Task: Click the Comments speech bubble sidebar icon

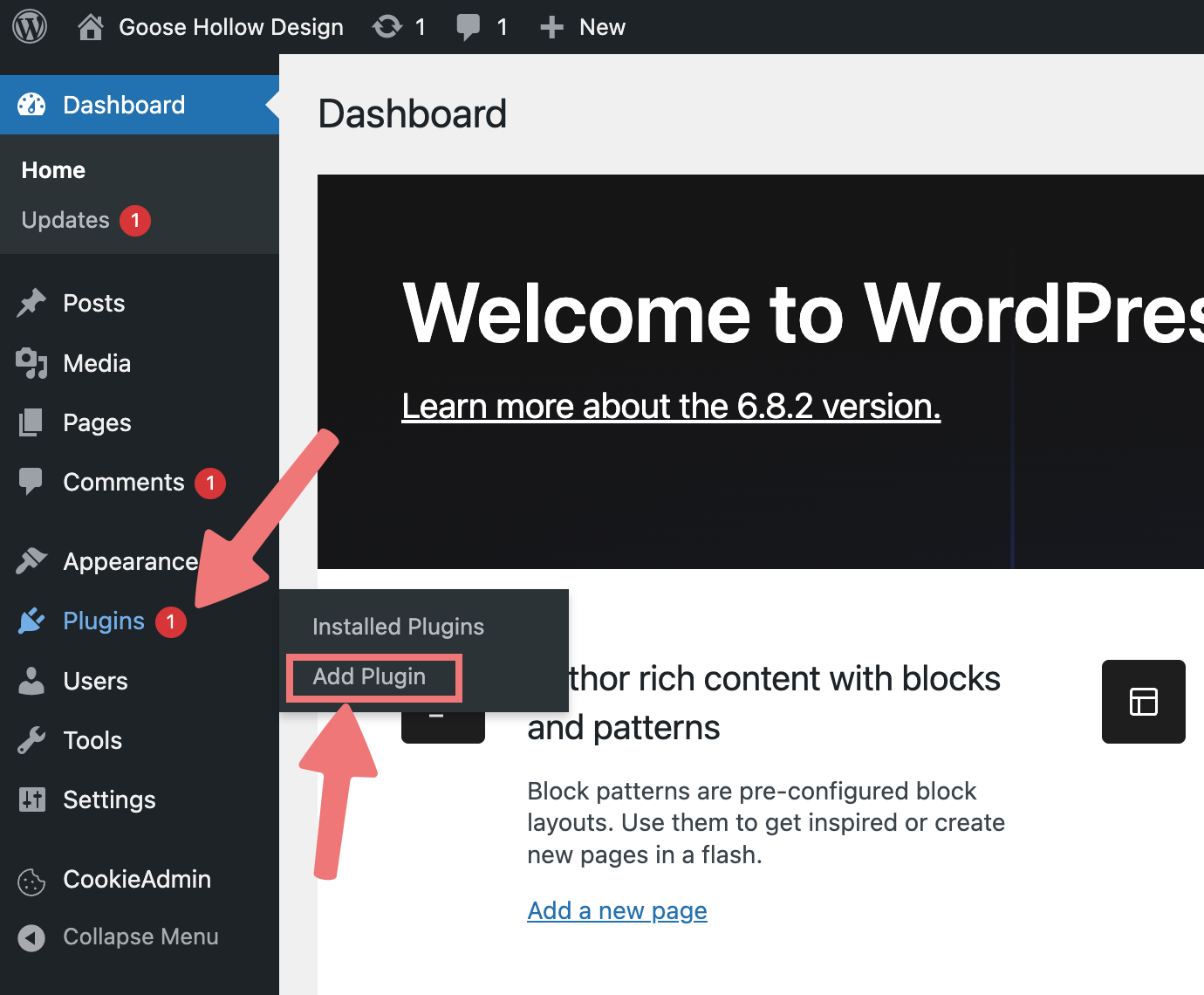Action: pos(31,482)
